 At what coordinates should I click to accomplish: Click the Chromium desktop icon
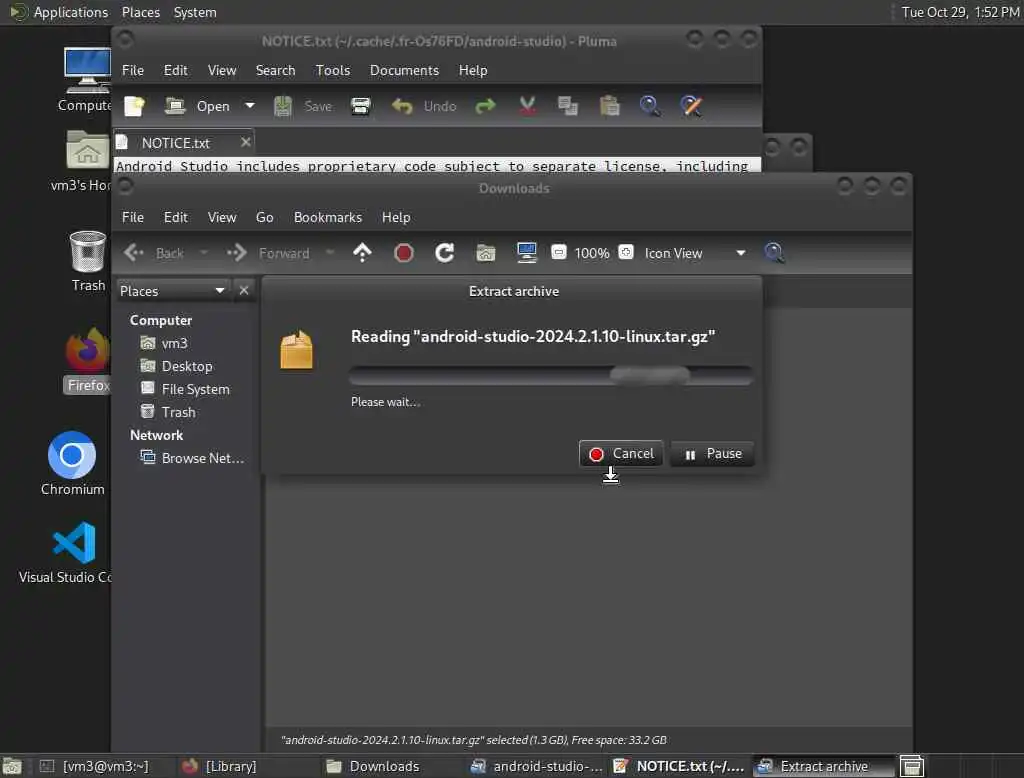[72, 463]
